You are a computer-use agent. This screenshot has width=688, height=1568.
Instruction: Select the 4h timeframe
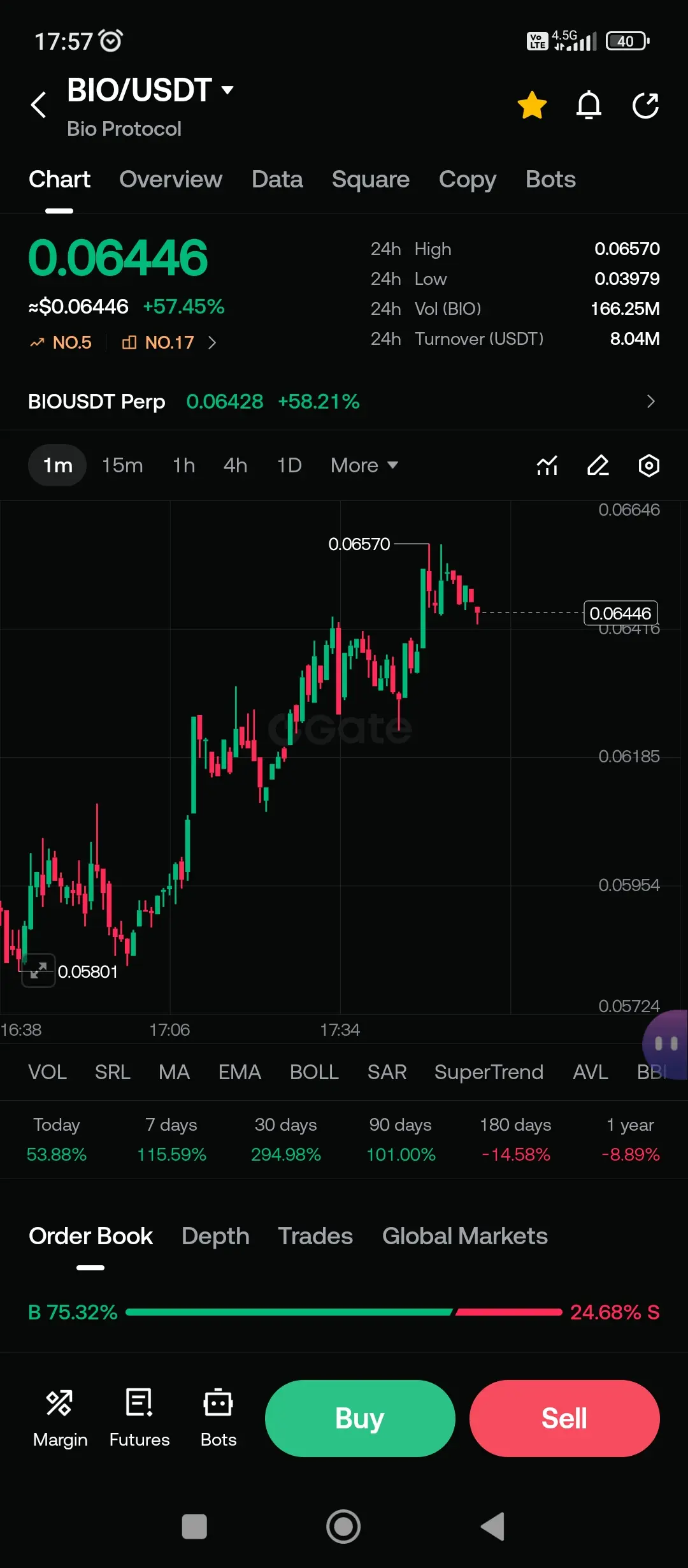pyautogui.click(x=235, y=465)
